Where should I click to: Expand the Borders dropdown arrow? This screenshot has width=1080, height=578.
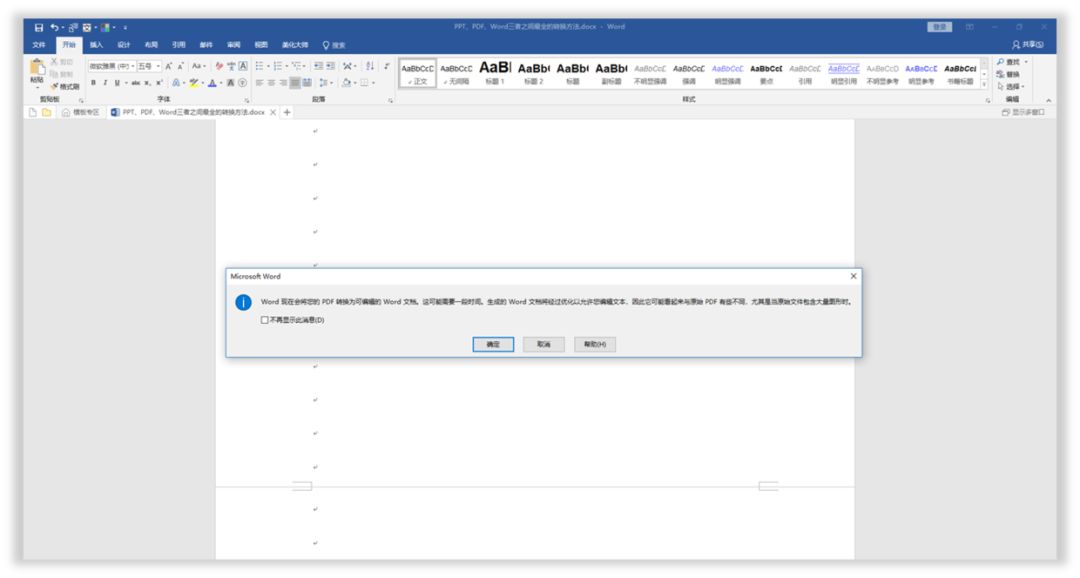coord(373,83)
